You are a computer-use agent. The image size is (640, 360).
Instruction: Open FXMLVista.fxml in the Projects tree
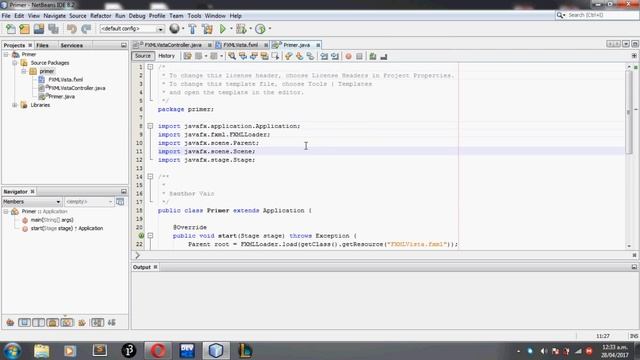65,80
